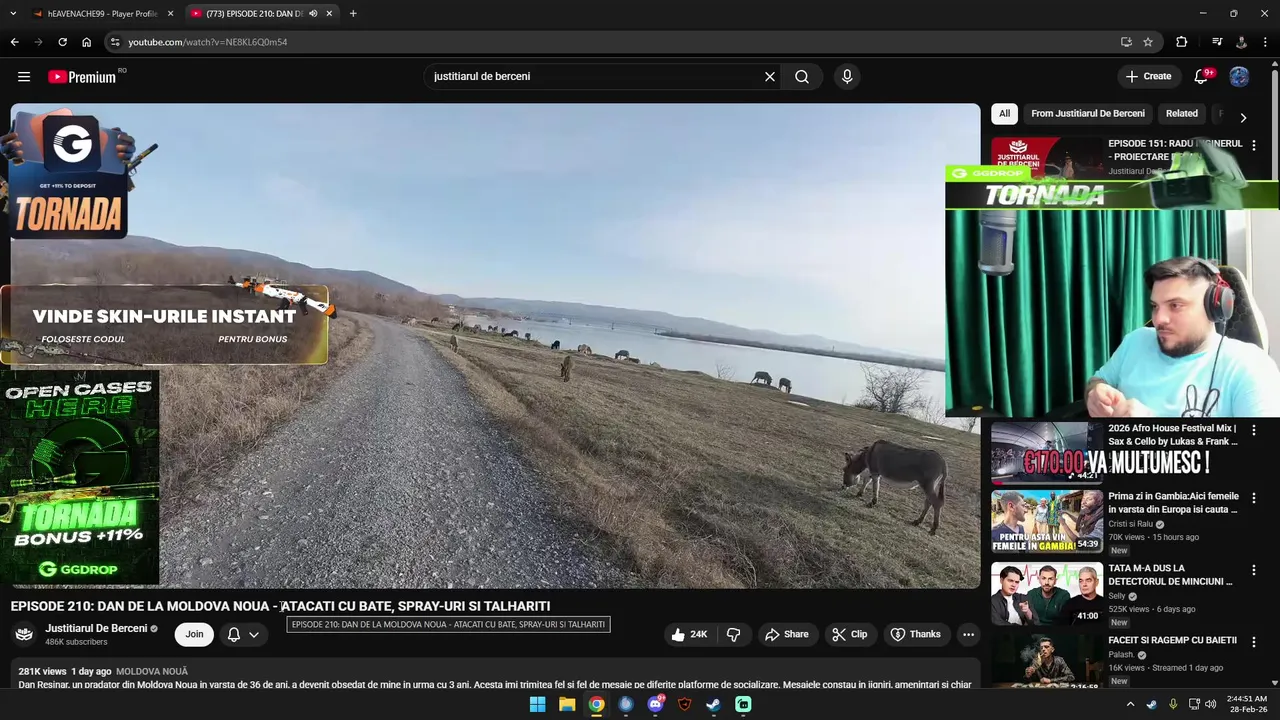
Task: Open the Create button
Action: pos(1148,77)
